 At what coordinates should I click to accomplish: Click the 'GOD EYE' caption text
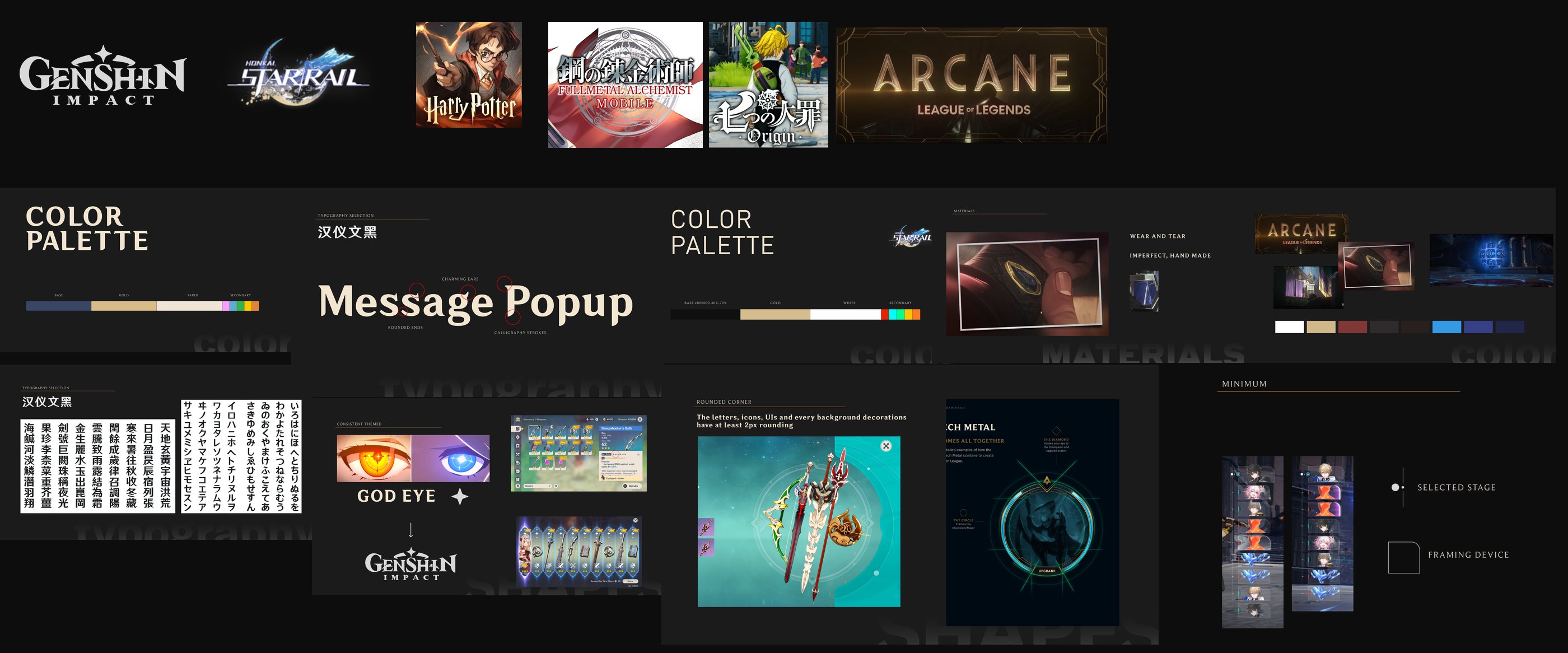point(396,497)
